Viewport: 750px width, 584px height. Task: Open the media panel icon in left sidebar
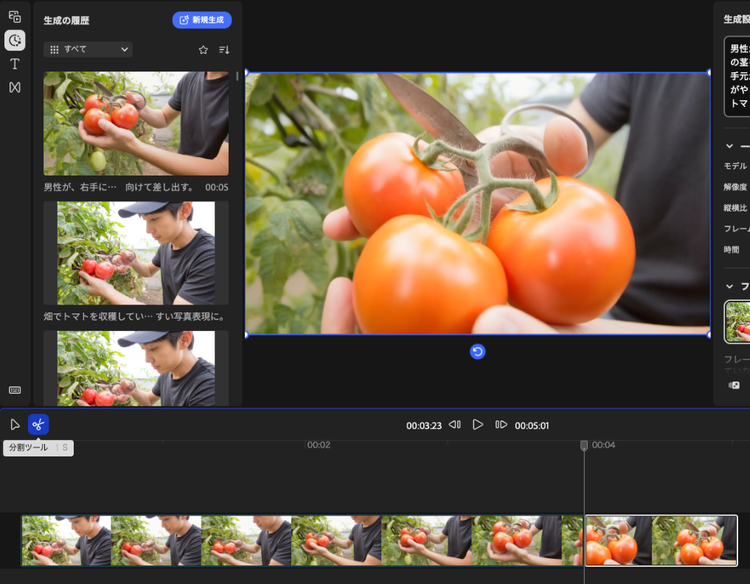coord(15,17)
